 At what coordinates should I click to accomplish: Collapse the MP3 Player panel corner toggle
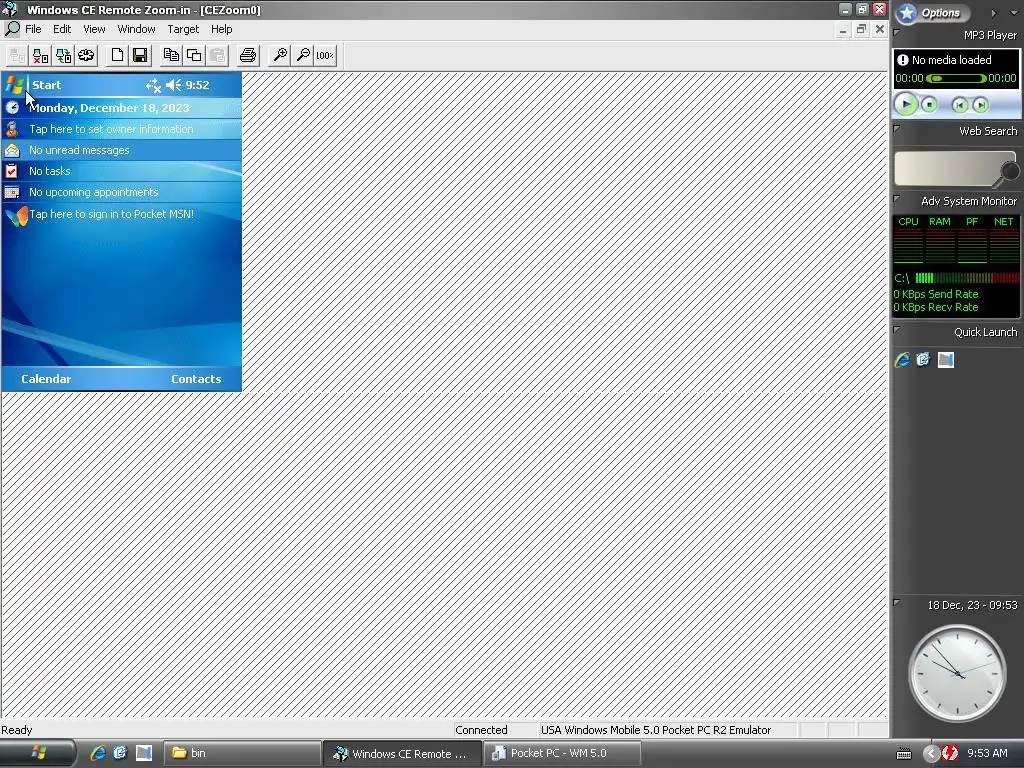[897, 31]
